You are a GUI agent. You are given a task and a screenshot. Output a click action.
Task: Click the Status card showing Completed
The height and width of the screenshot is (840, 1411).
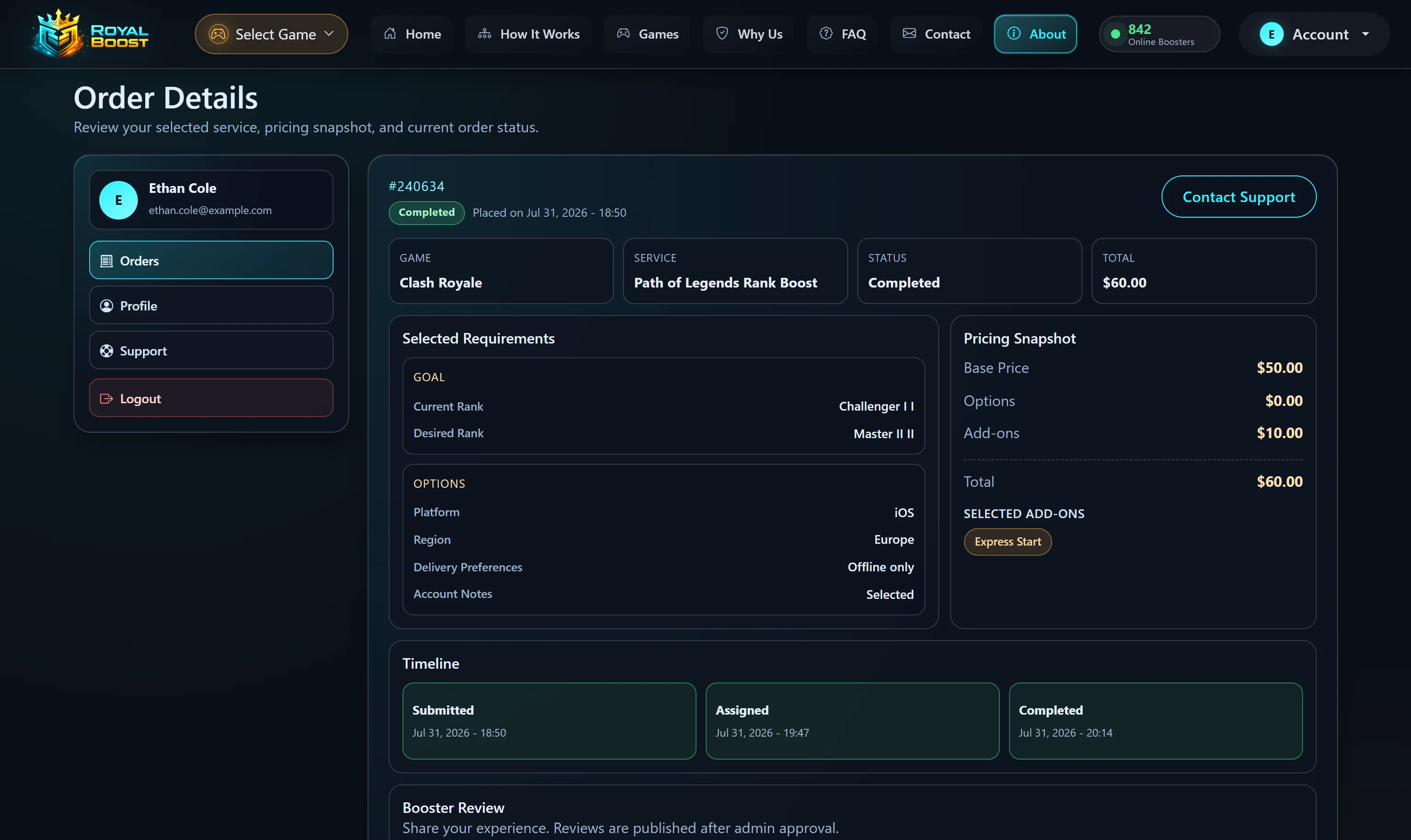click(969, 271)
